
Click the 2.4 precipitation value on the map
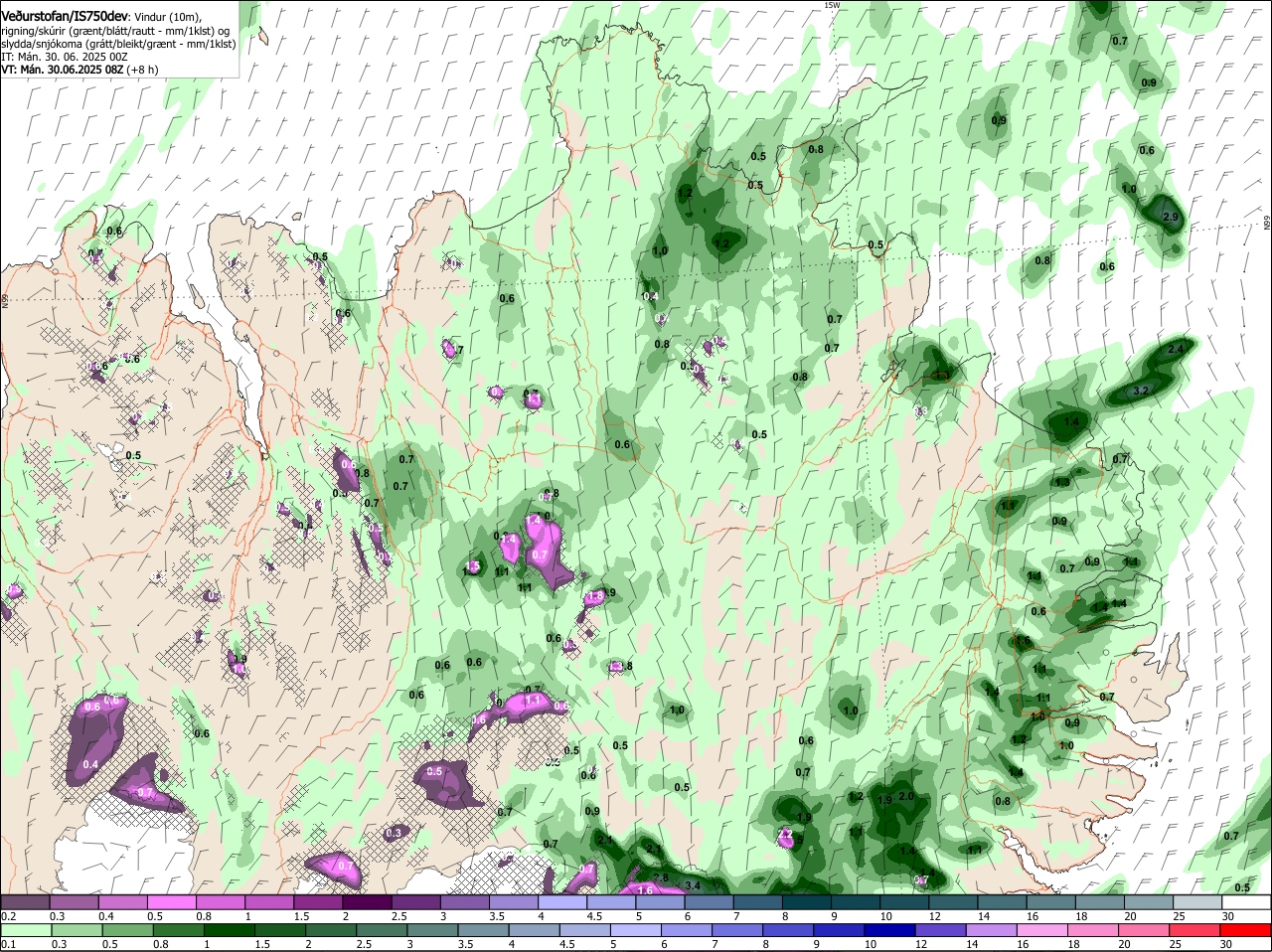pyautogui.click(x=1176, y=349)
